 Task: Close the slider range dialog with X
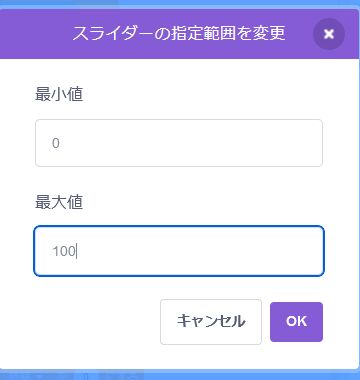tap(329, 34)
